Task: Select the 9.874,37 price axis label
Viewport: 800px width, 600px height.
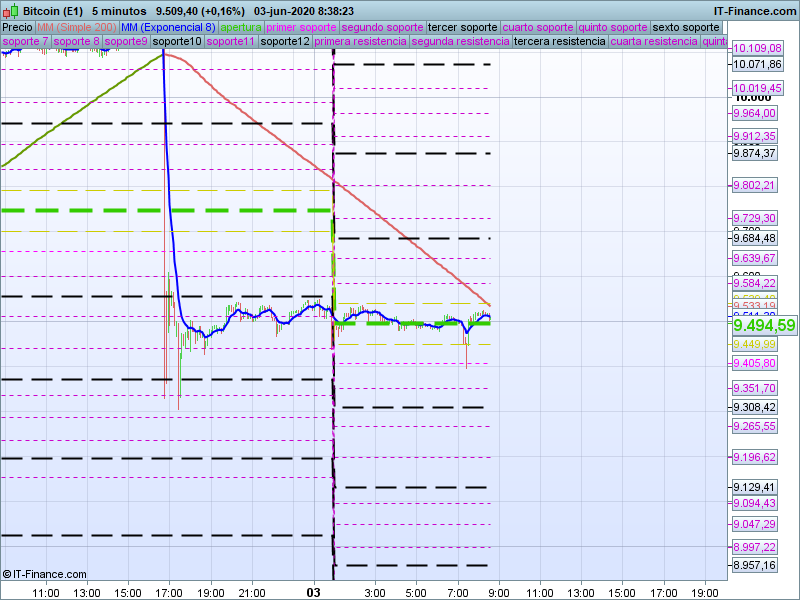Action: (x=755, y=153)
